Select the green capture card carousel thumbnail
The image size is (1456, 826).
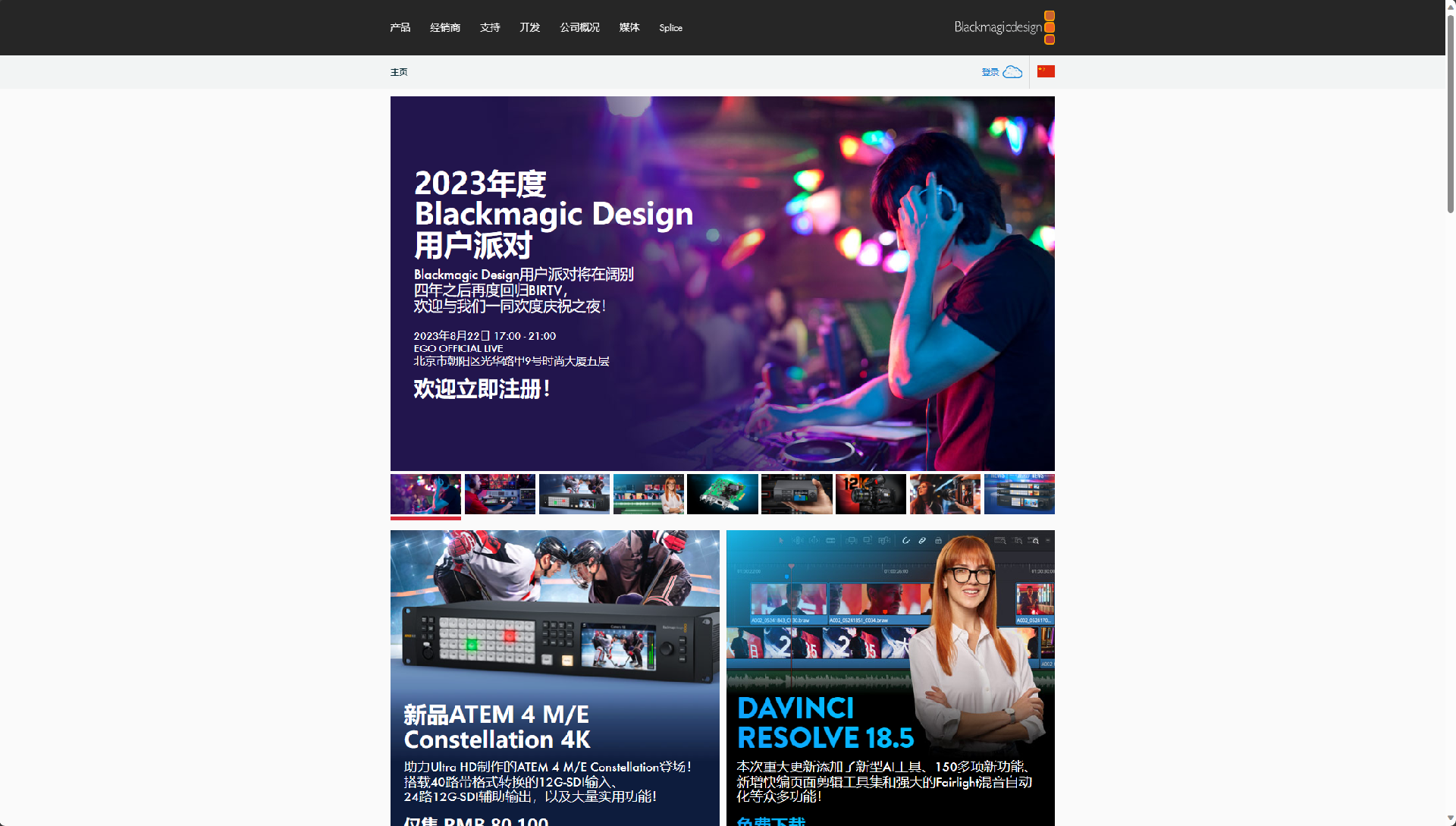722,494
